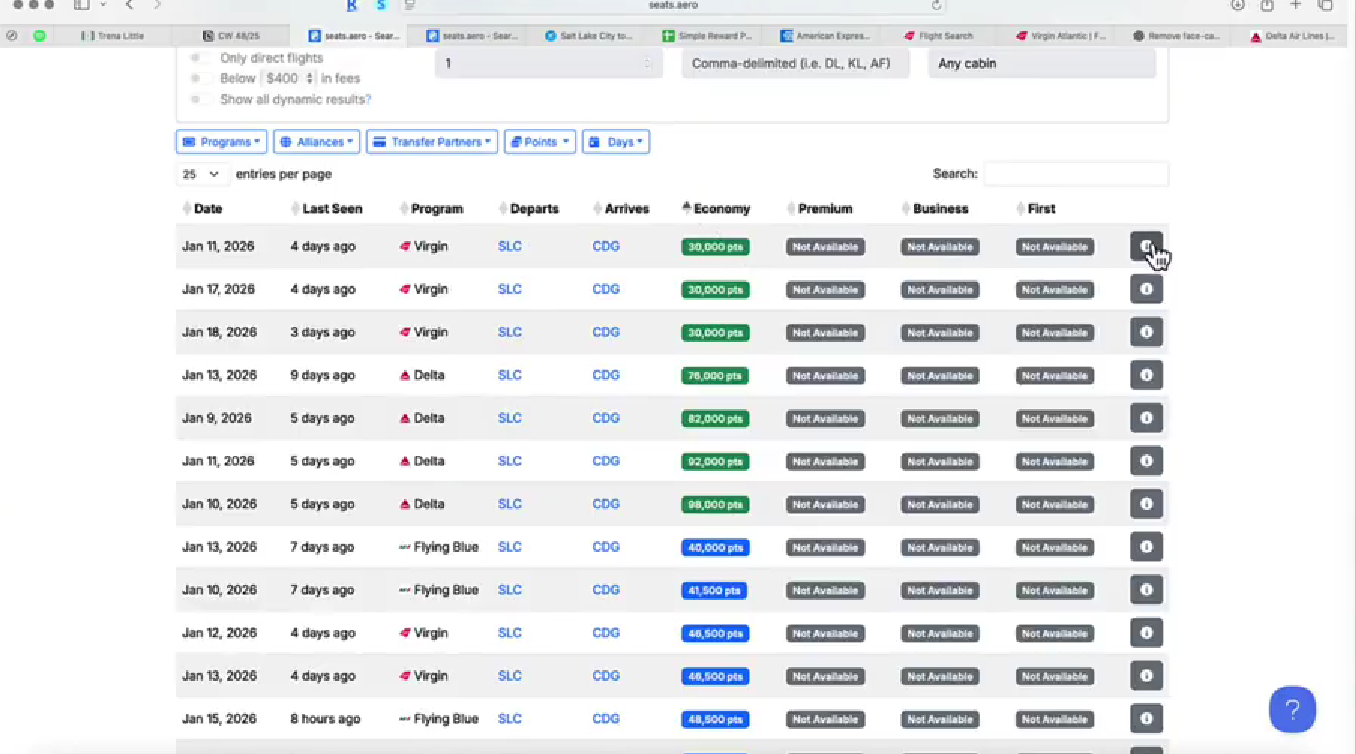The height and width of the screenshot is (754, 1356).
Task: Focus the Comma-delimited airlines field
Action: 796,63
